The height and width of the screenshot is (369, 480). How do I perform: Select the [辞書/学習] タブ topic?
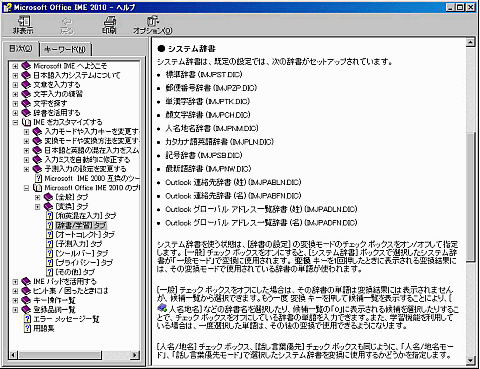81,225
